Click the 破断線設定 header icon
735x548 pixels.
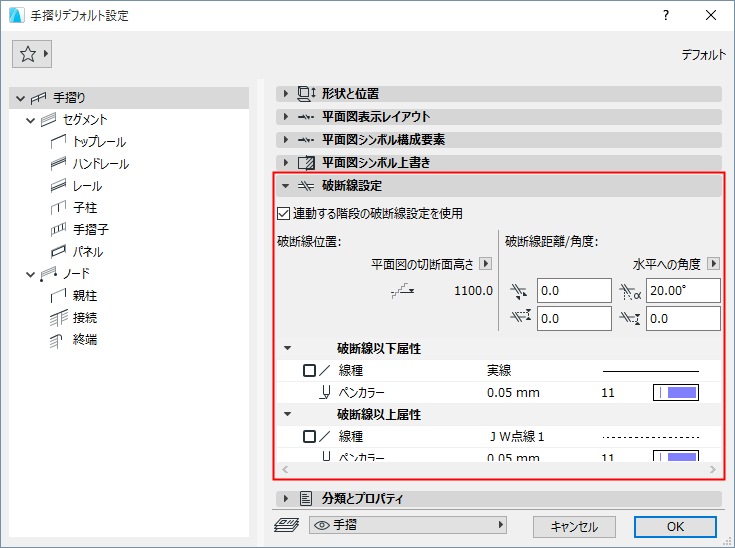[306, 186]
